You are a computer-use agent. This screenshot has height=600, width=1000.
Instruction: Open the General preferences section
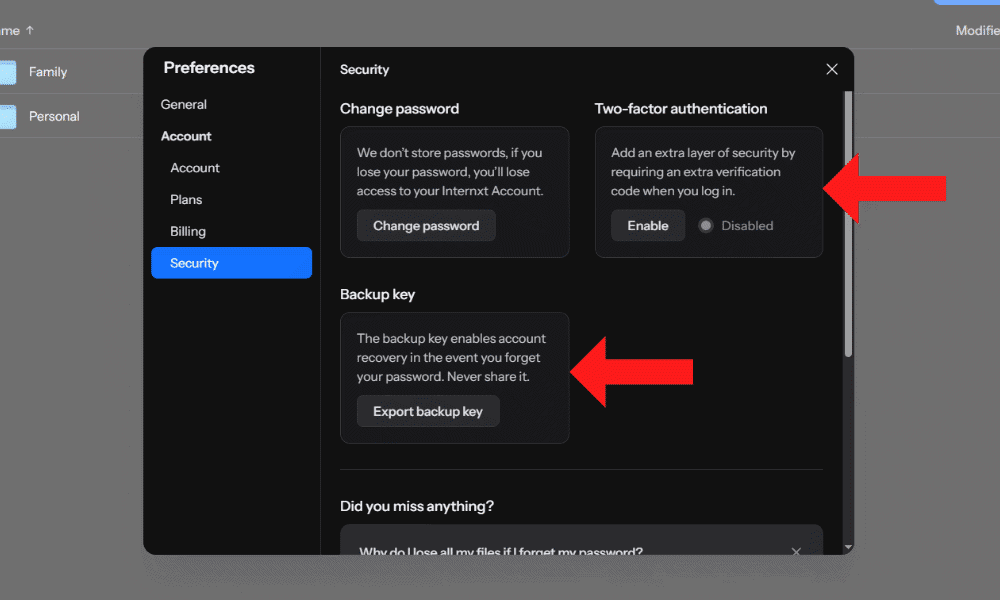(184, 104)
